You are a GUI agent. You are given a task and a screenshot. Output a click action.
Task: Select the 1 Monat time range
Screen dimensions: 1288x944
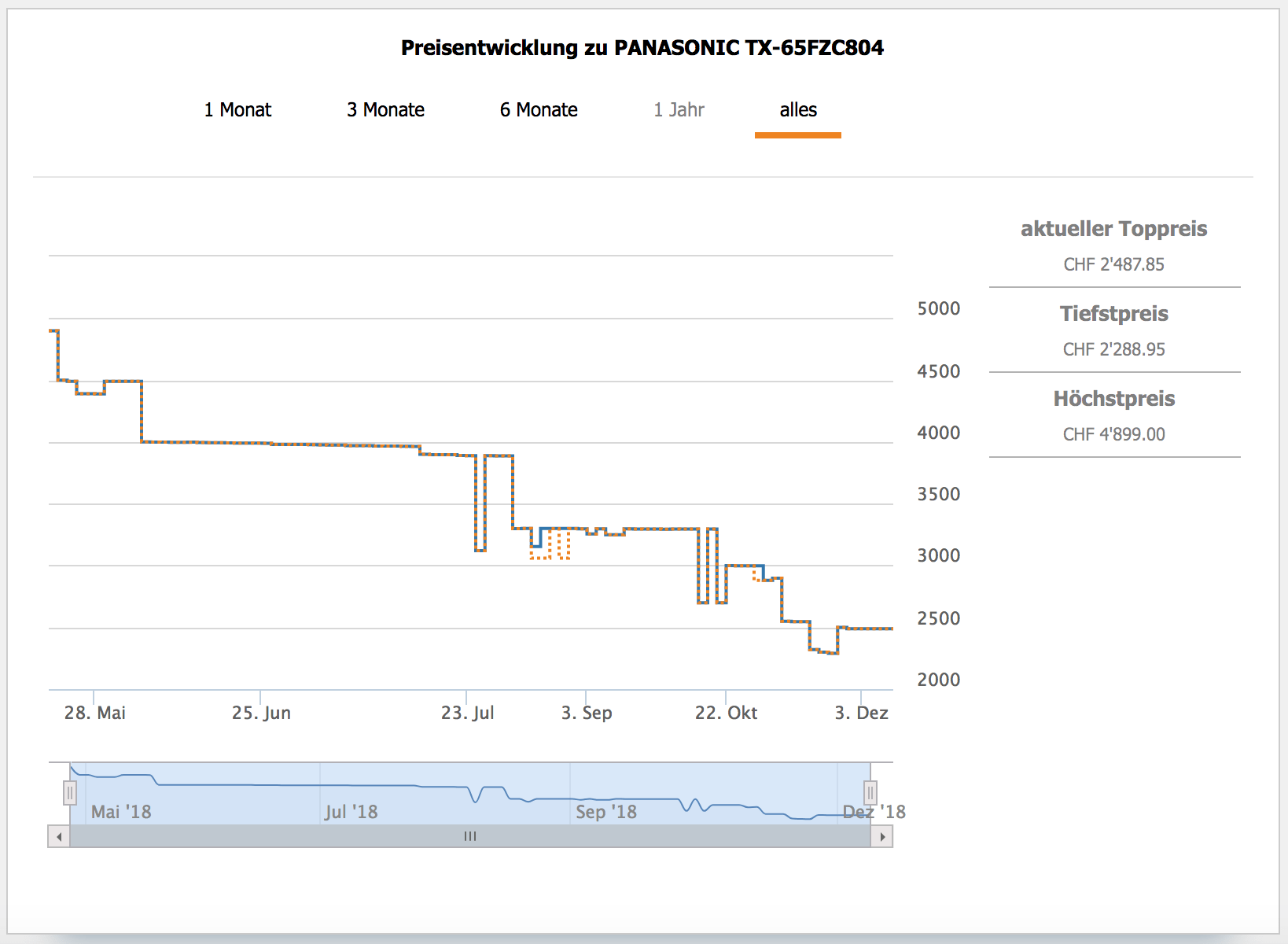click(x=237, y=110)
